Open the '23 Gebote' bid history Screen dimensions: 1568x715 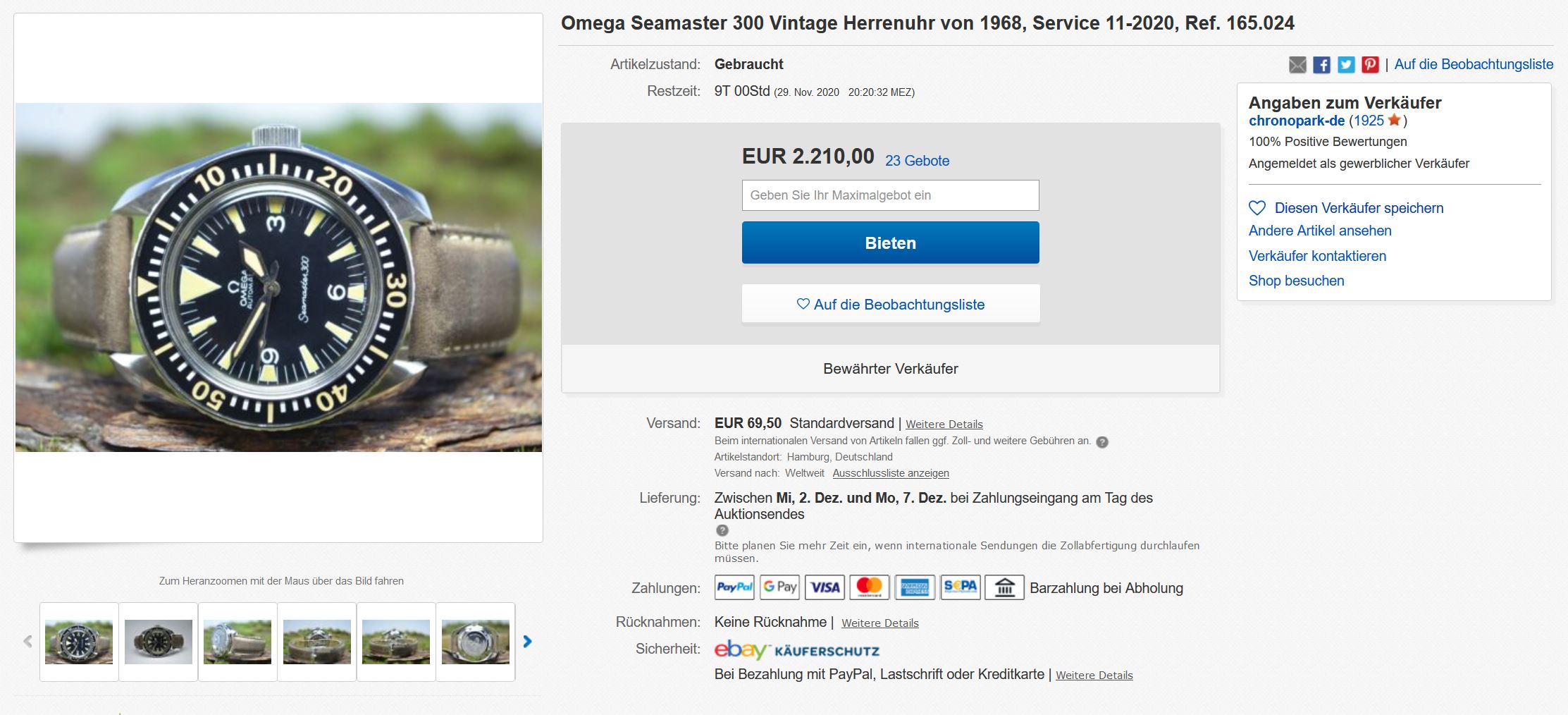[917, 161]
